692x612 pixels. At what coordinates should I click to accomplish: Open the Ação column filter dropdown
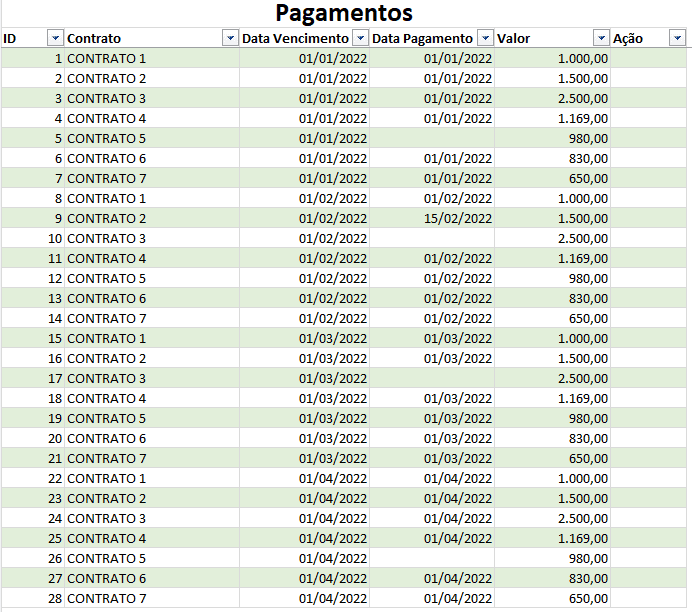coord(677,38)
